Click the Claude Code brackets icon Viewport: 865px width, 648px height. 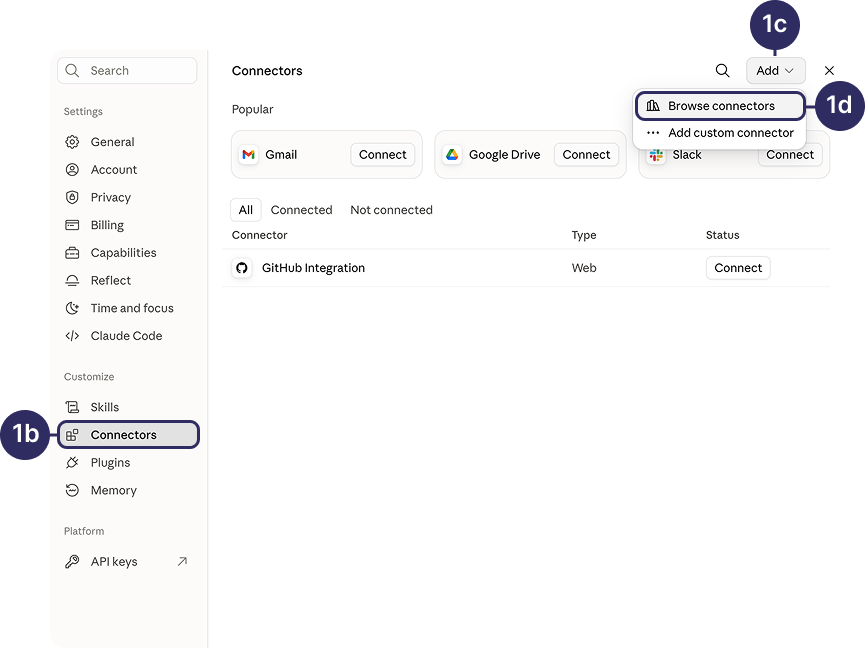72,336
